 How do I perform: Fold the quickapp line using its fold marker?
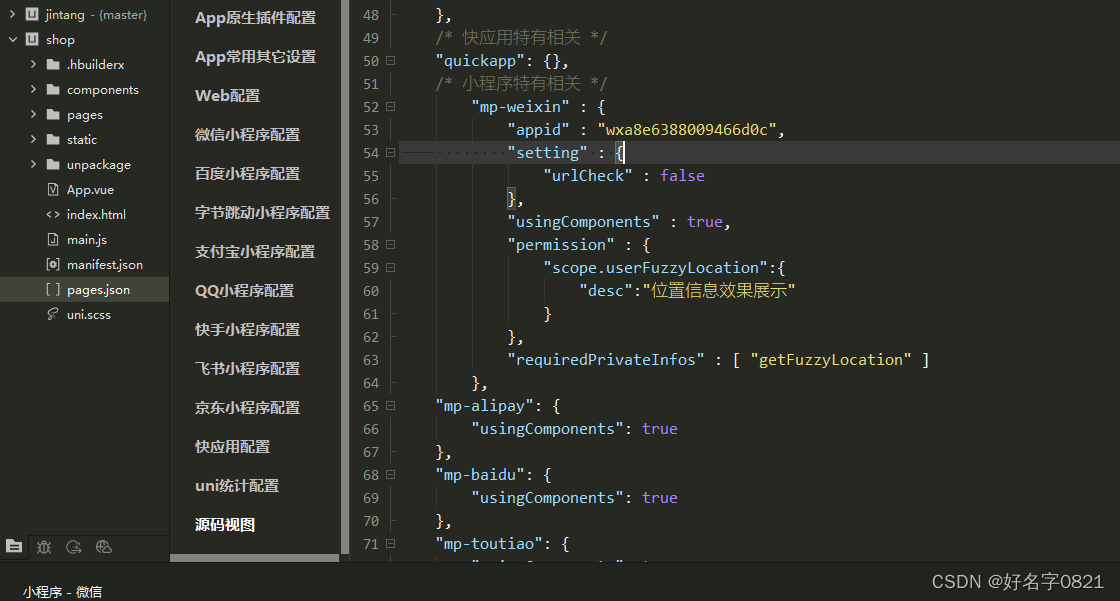(x=390, y=60)
